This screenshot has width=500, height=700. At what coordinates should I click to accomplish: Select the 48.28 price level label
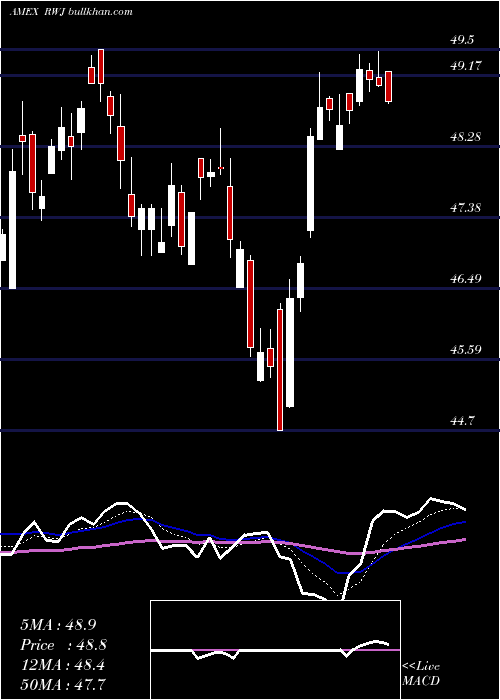point(466,137)
